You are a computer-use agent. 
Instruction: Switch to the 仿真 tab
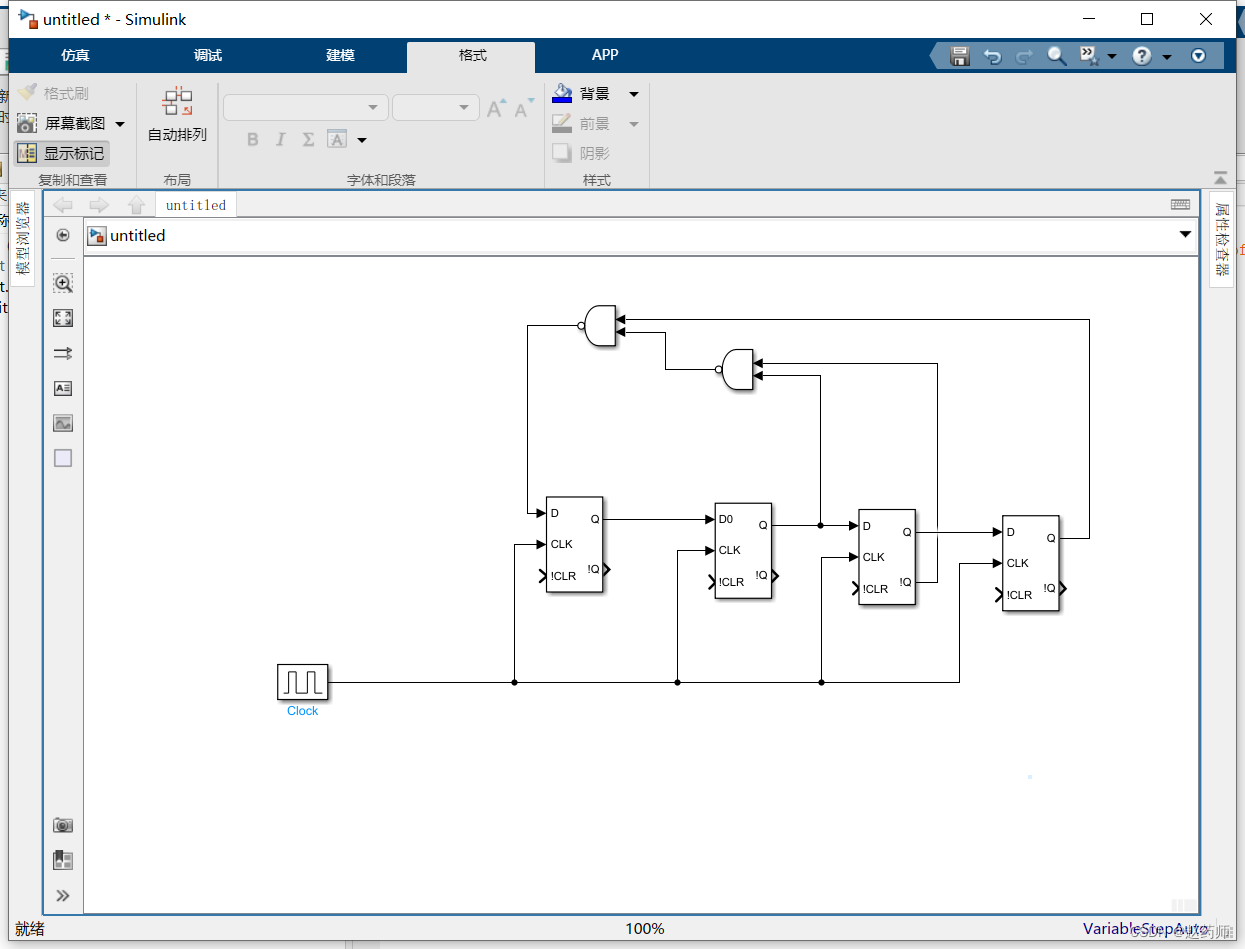75,55
